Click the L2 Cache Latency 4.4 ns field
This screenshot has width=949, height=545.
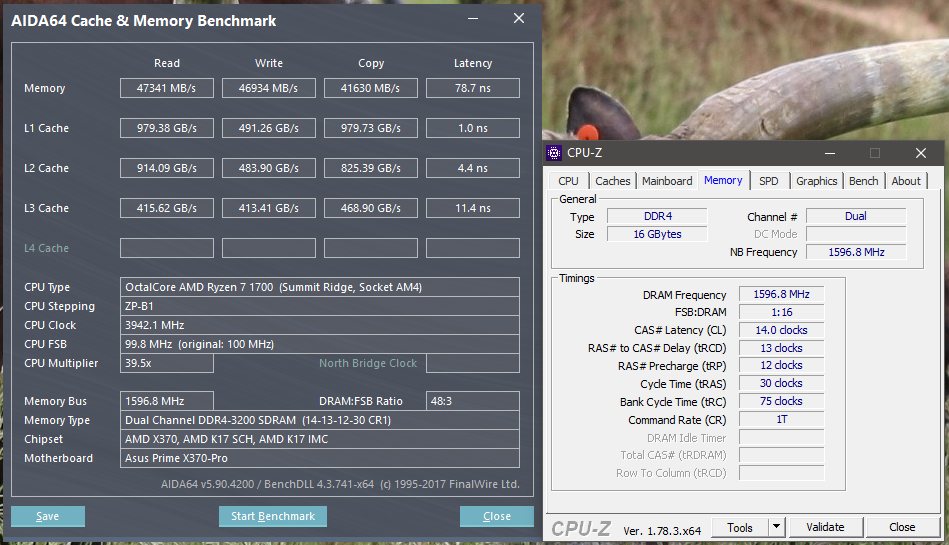473,168
